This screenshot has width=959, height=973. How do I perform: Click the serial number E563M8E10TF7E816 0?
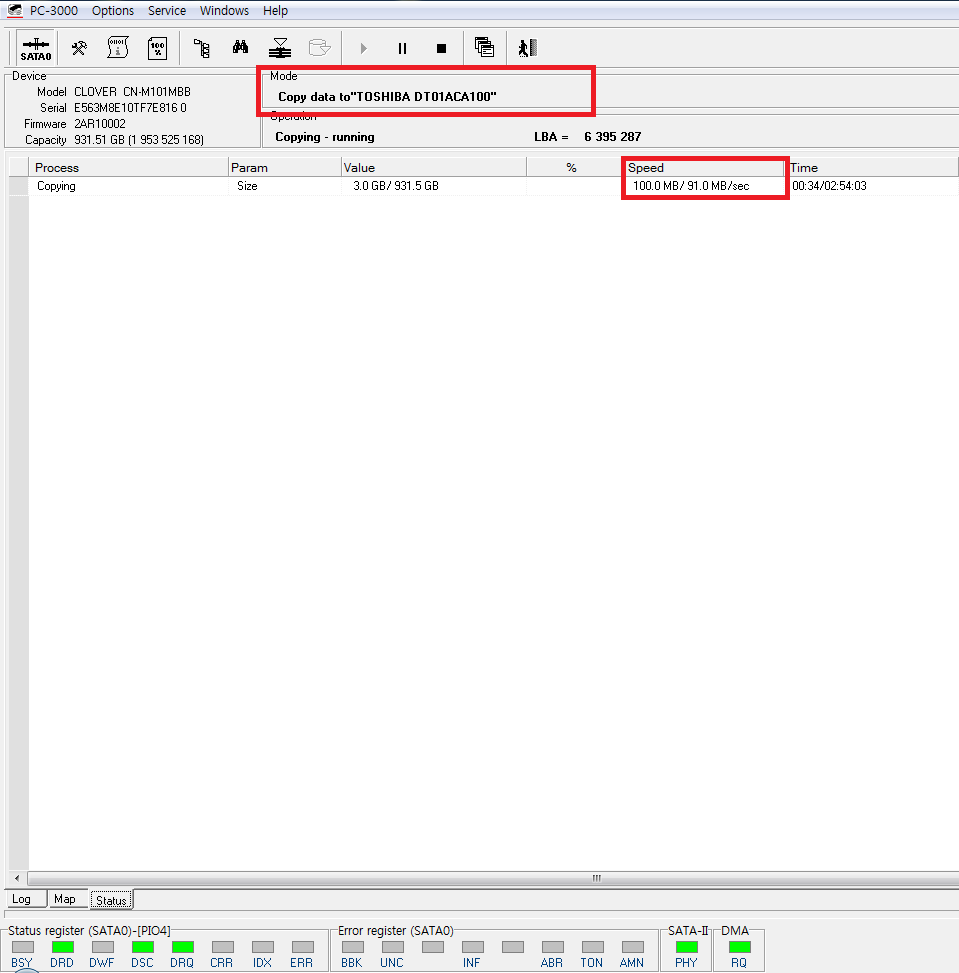(130, 108)
